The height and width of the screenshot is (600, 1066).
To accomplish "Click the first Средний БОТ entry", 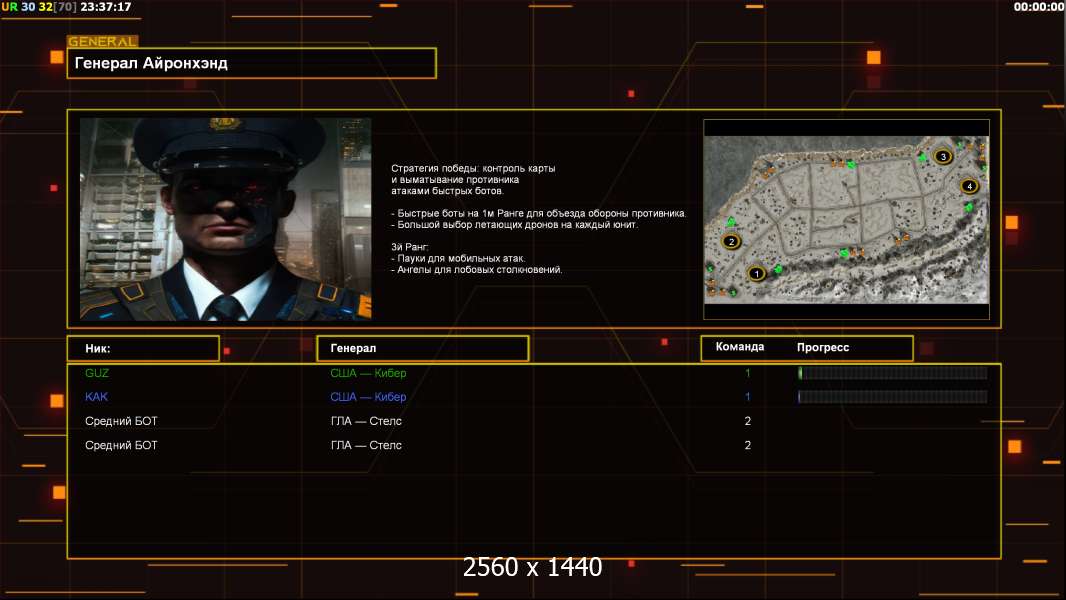I will pos(121,421).
